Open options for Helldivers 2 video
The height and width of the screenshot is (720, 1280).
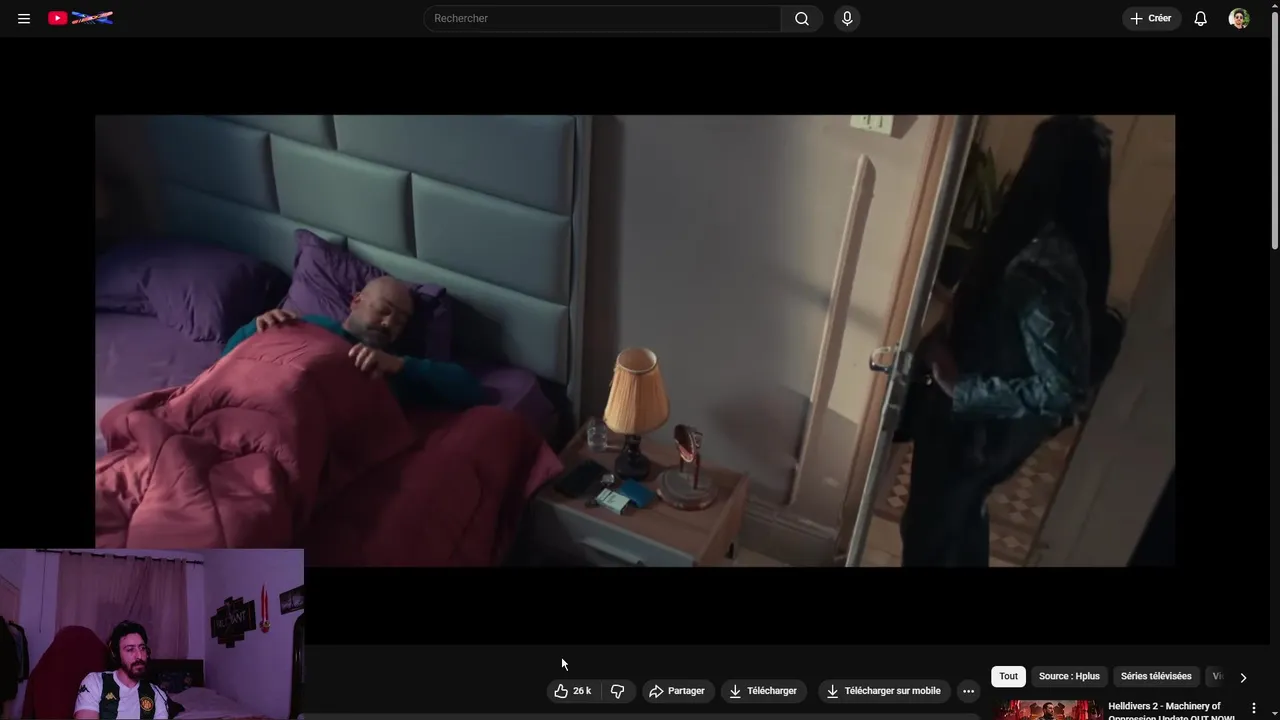[x=1254, y=708]
